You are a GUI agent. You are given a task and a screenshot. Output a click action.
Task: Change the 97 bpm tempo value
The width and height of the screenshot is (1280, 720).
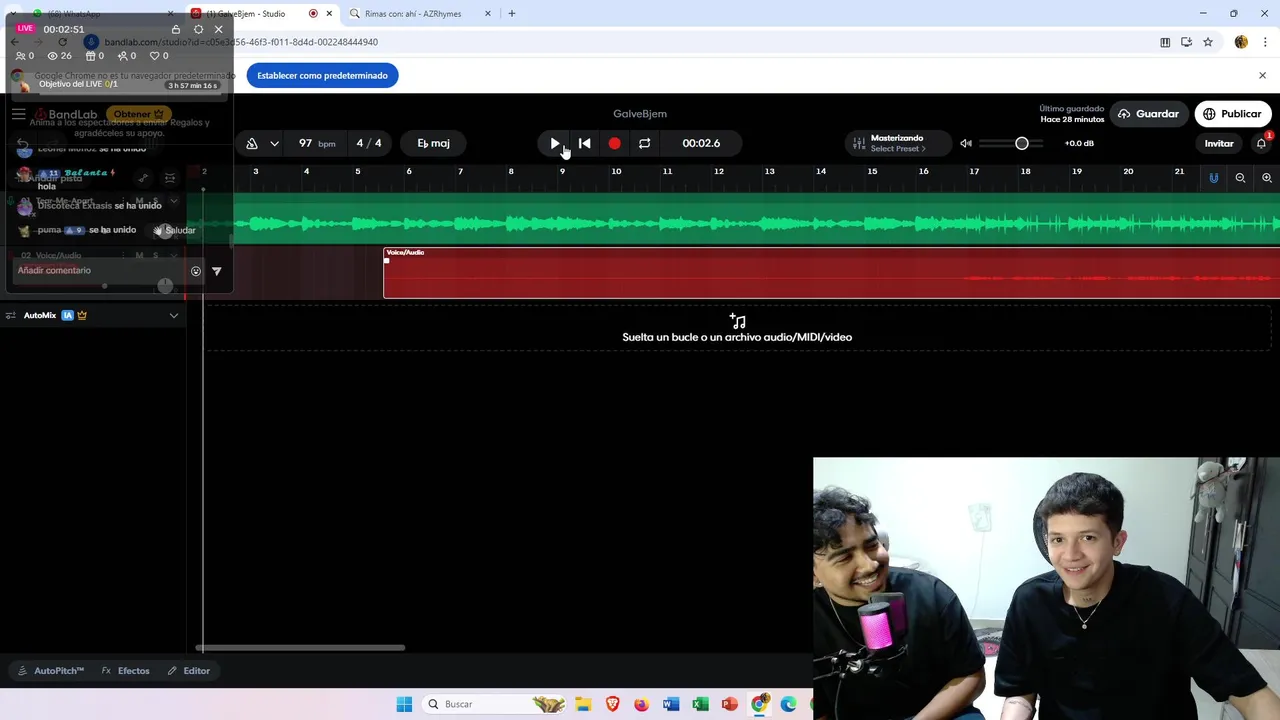pos(316,143)
